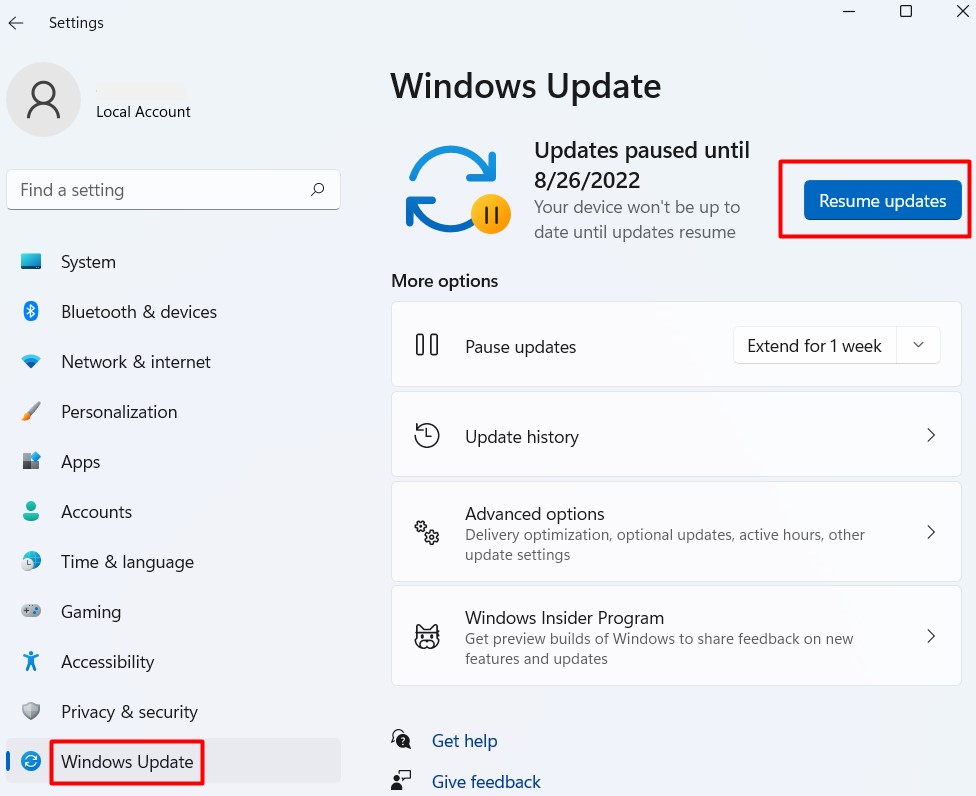
Task: Click the Give feedback link
Action: click(x=486, y=782)
